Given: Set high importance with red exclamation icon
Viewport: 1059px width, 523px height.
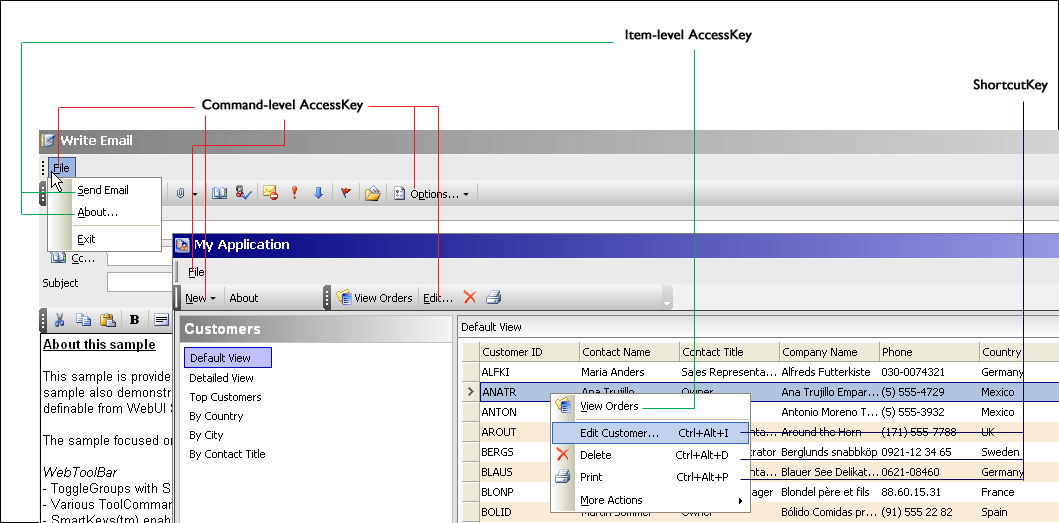Looking at the screenshot, I should coord(295,193).
